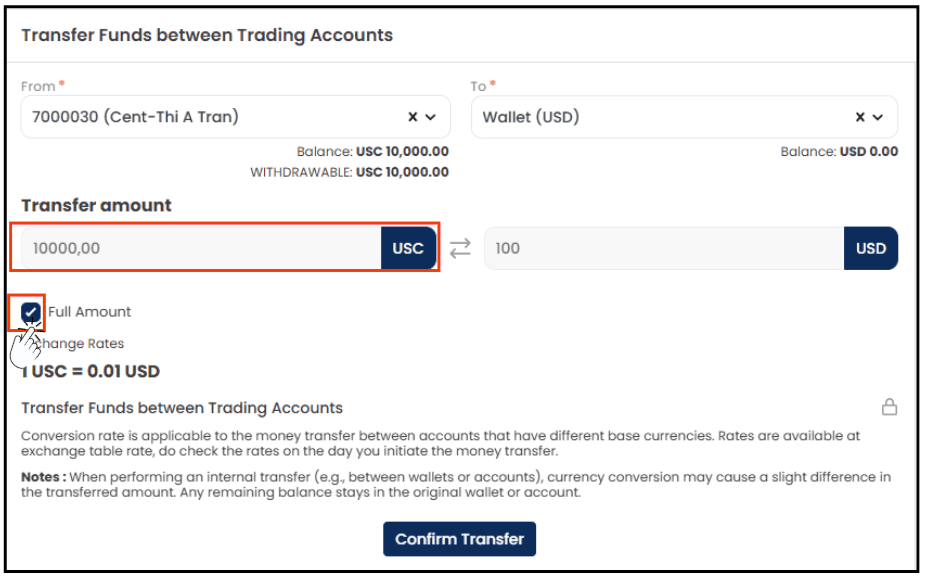927x581 pixels.
Task: Click the Full Amount label
Action: 89,311
